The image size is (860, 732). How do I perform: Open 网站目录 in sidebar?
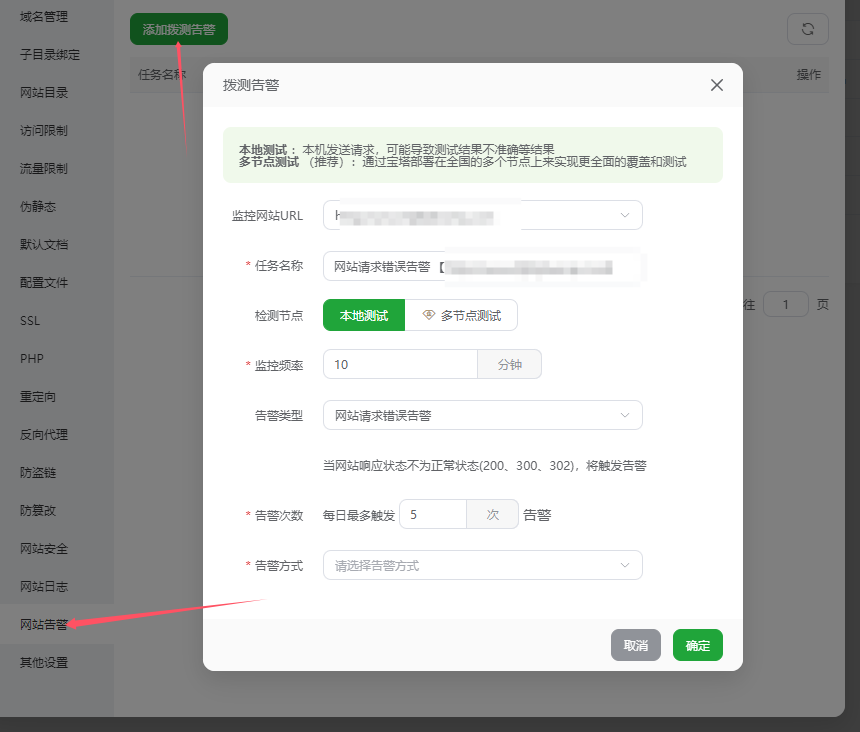click(x=44, y=92)
